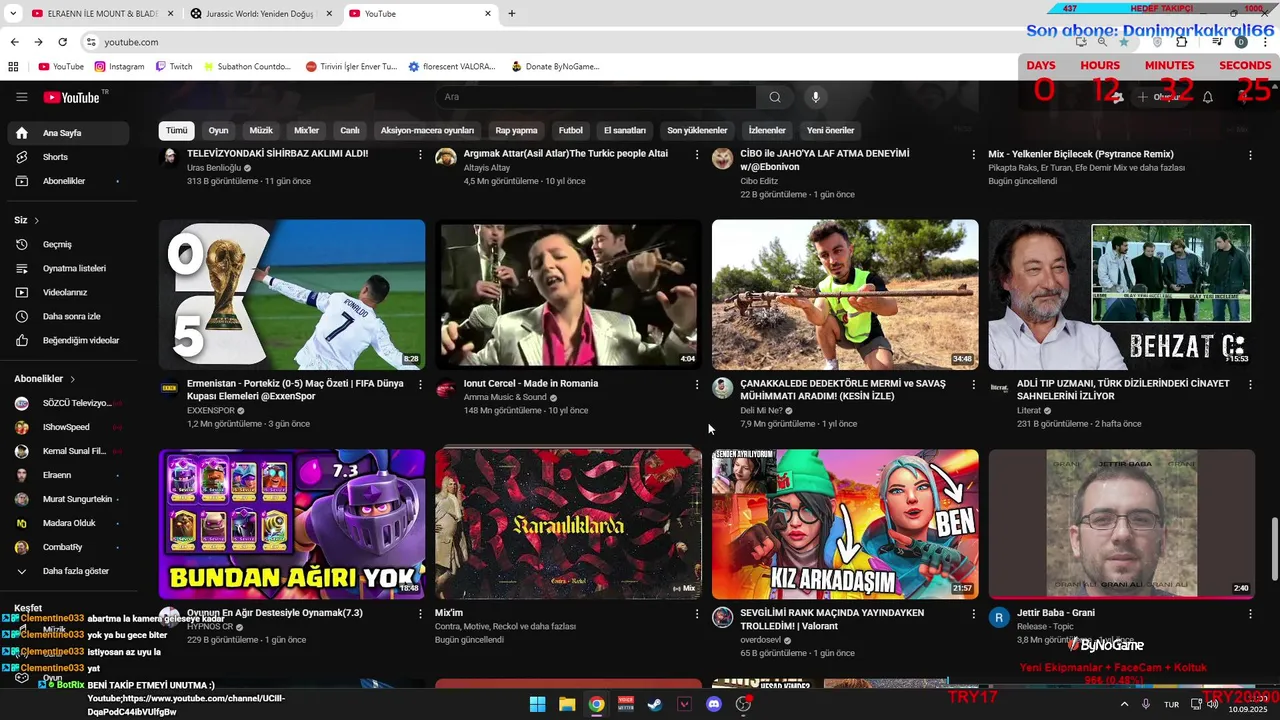This screenshot has width=1280, height=720.
Task: Play the KIZ ARKADAŞIM Valorant thumbnail
Action: 845,524
